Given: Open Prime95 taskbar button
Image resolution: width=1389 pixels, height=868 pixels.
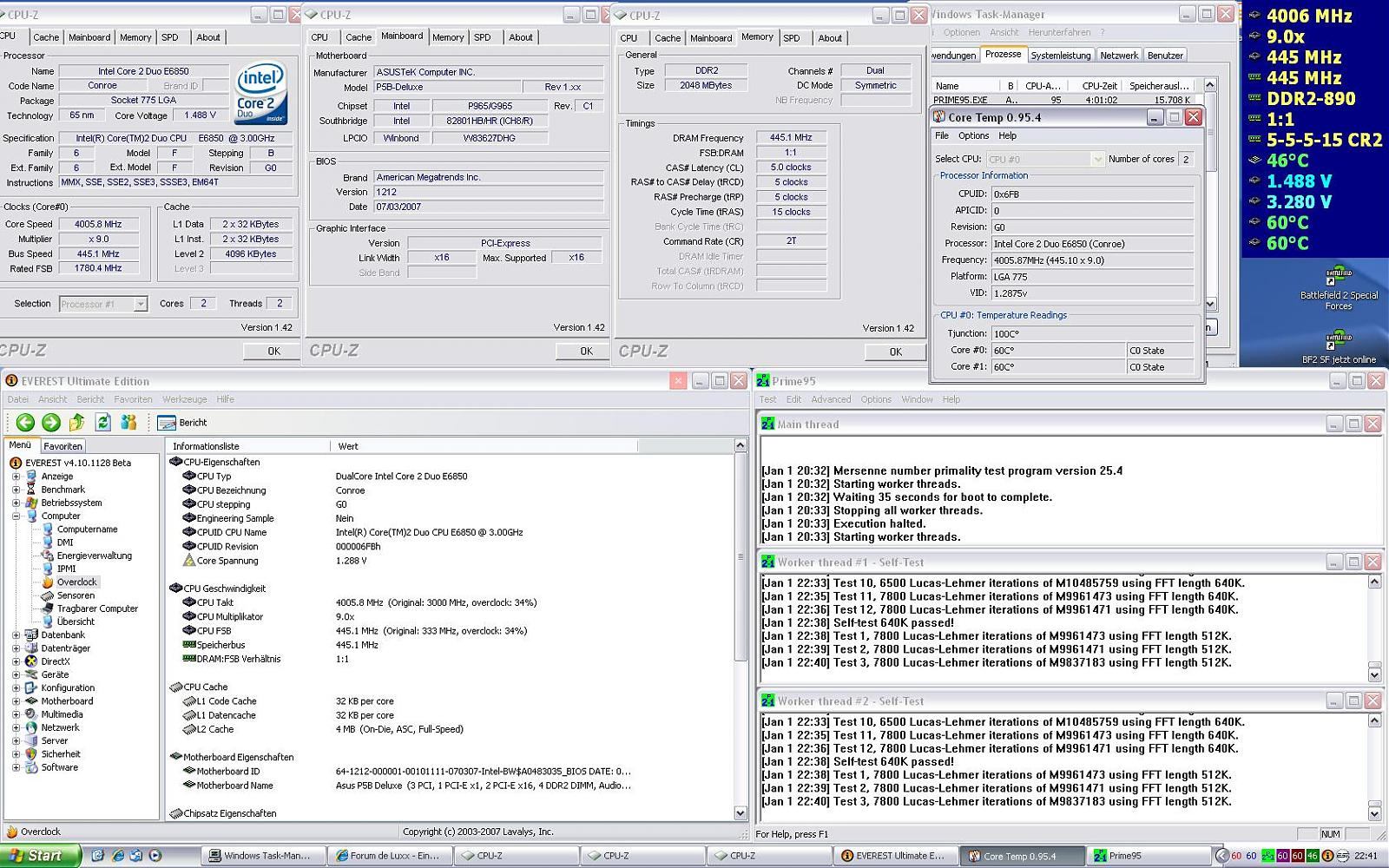Looking at the screenshot, I should 1148,856.
